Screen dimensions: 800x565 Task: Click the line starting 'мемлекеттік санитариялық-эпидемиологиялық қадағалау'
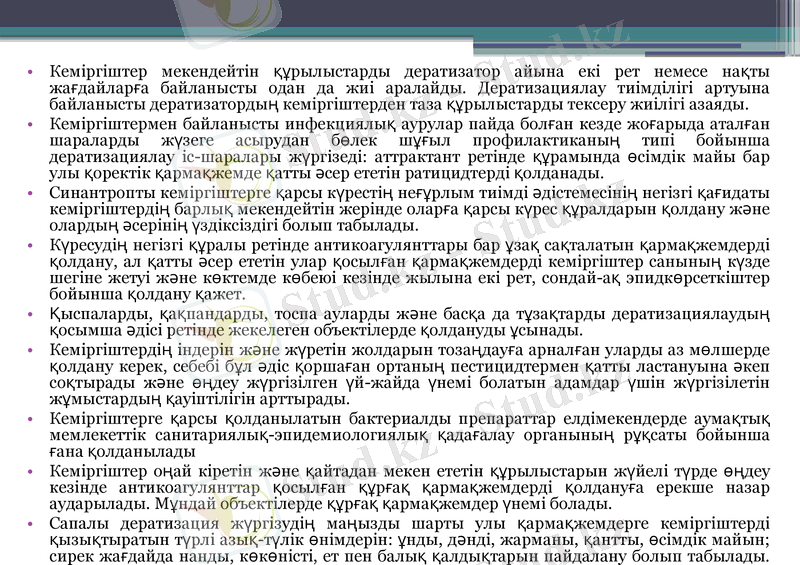pyautogui.click(x=409, y=436)
